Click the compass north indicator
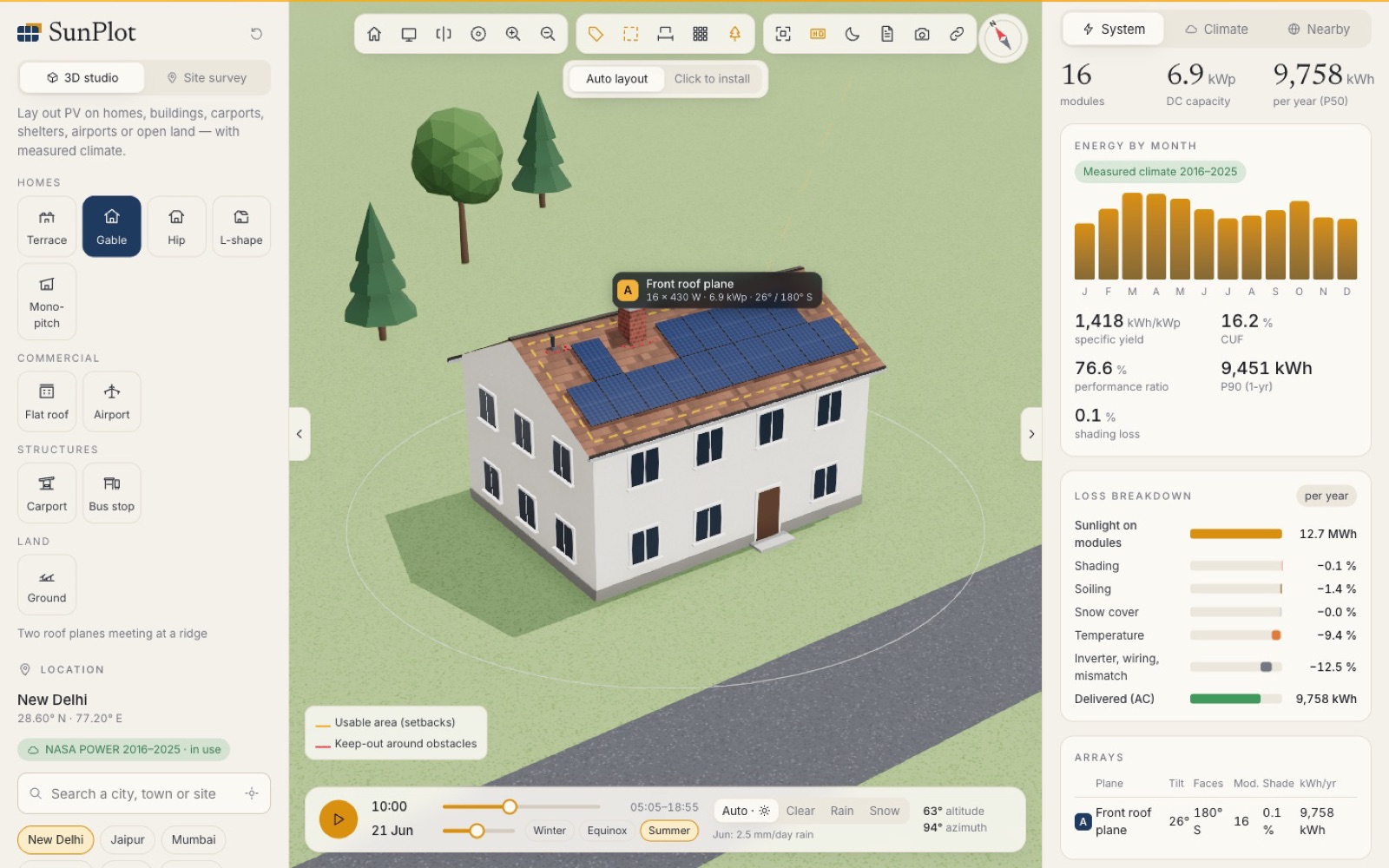This screenshot has height=868, width=1389. point(1003,38)
